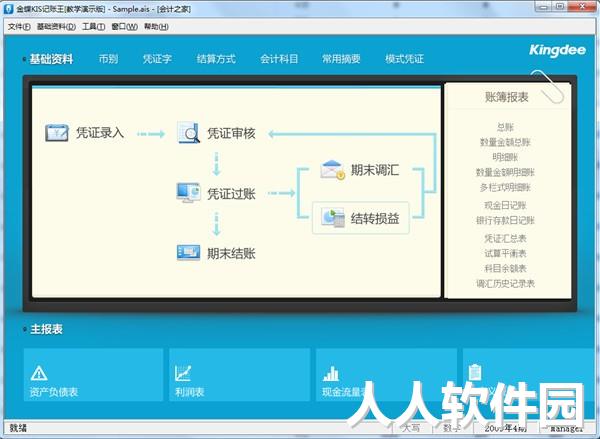The width and height of the screenshot is (600, 439).
Task: Click the 期末调汇 envelope icon
Action: [x=333, y=170]
